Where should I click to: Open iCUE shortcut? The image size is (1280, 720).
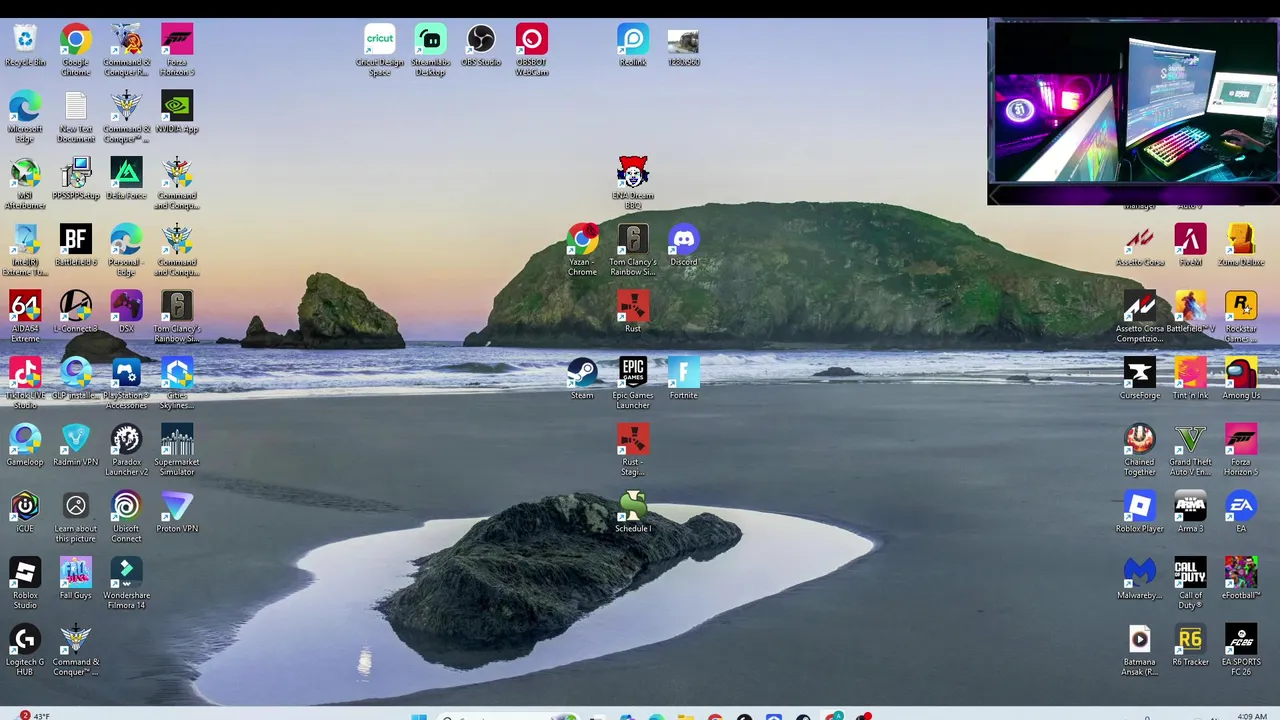[25, 512]
